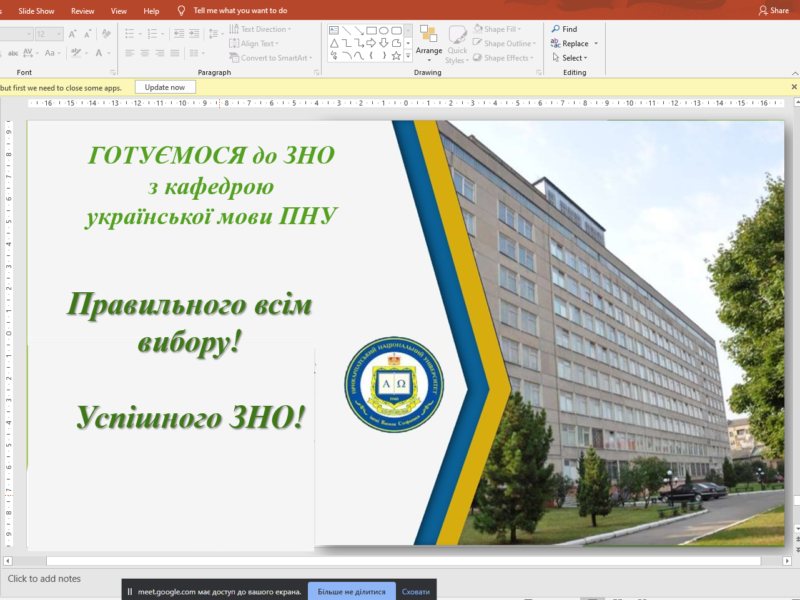Image resolution: width=800 pixels, height=600 pixels.
Task: Select the text box shape in gallery
Action: click(x=334, y=30)
